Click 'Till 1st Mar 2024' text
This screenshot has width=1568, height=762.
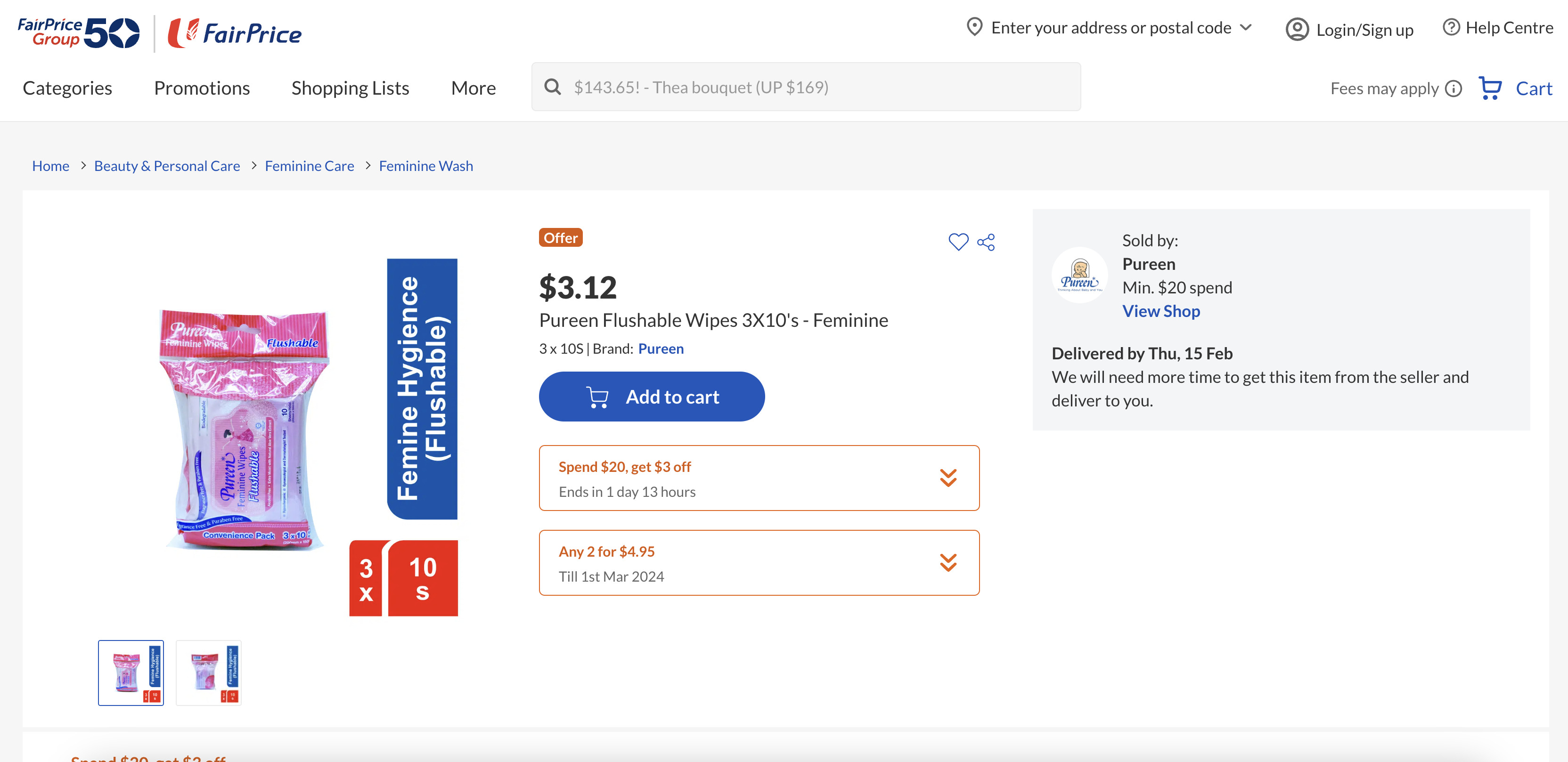pos(611,576)
